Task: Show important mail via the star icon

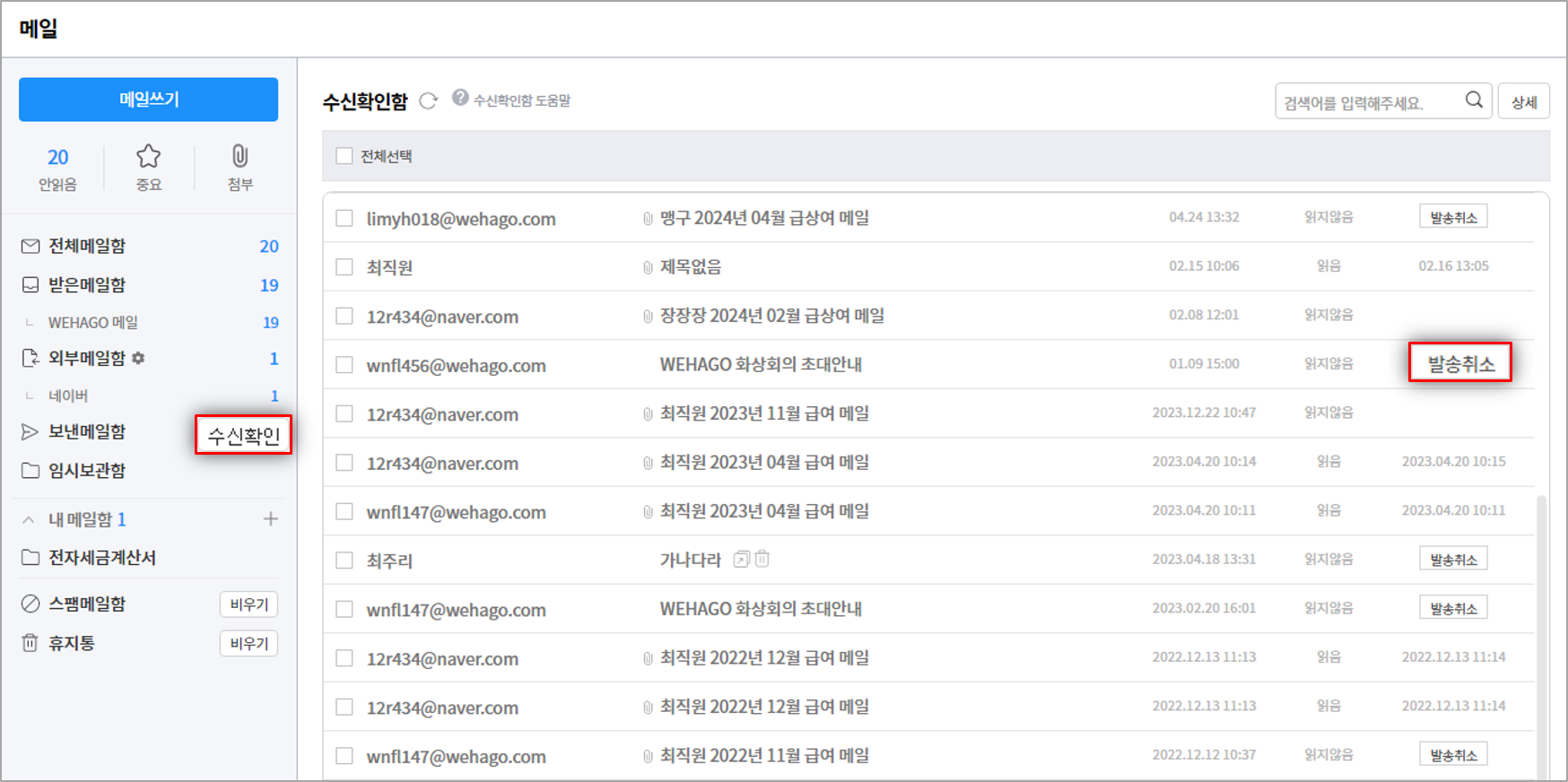Action: 148,157
